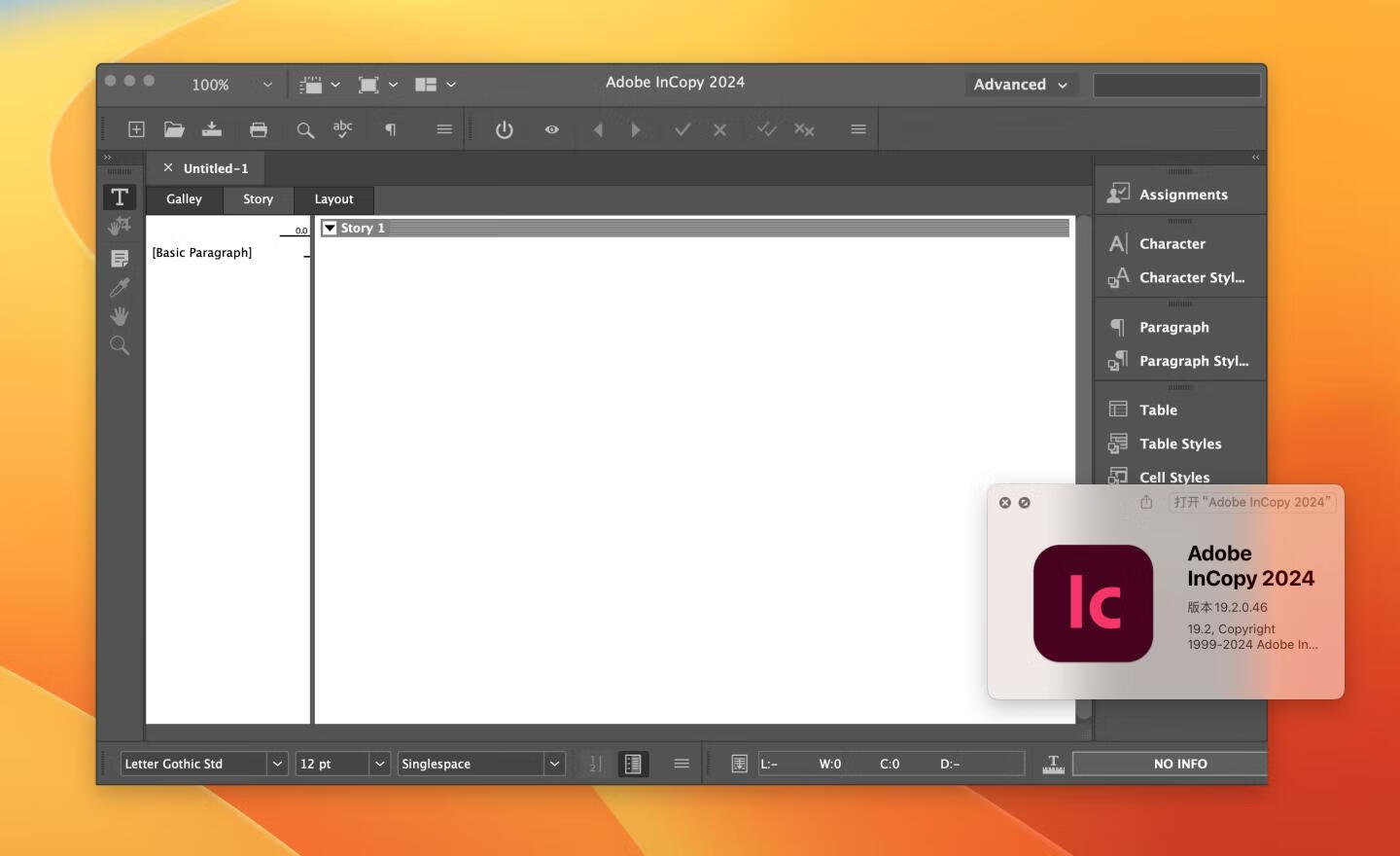The image size is (1400, 856).
Task: Open a file with the folder icon
Action: click(x=174, y=129)
